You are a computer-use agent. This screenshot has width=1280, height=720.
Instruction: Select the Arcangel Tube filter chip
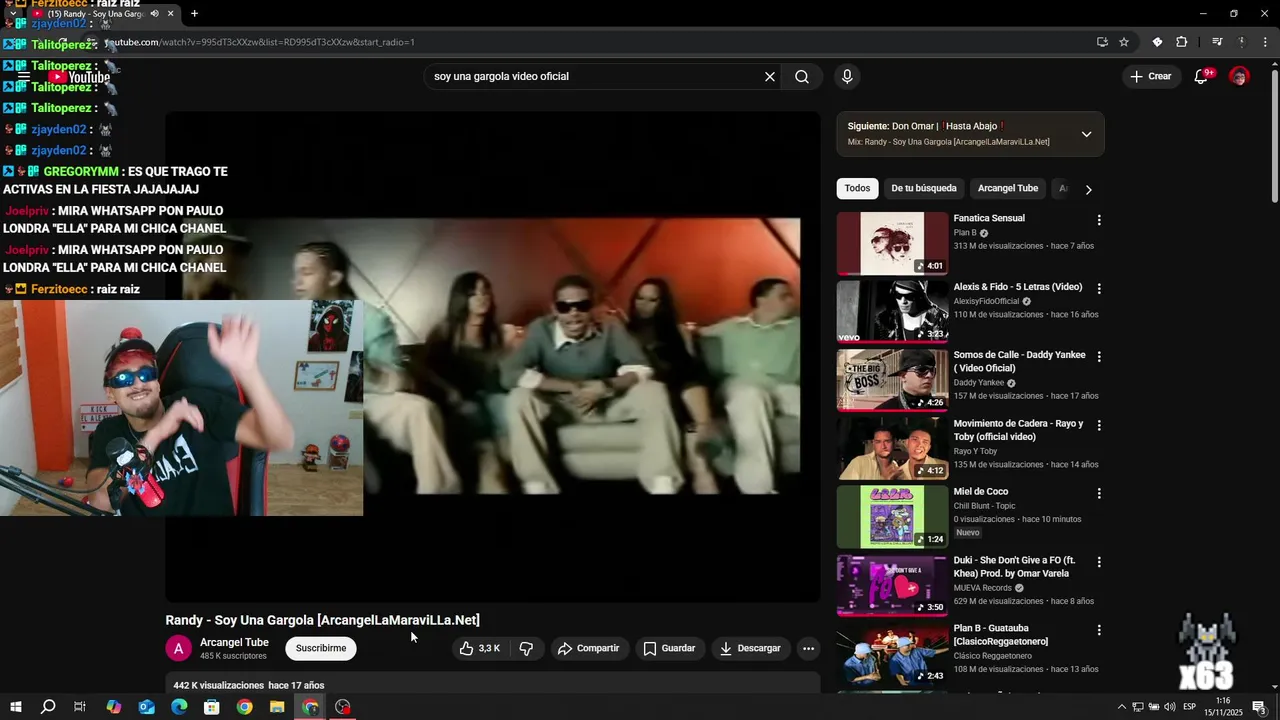point(1008,188)
